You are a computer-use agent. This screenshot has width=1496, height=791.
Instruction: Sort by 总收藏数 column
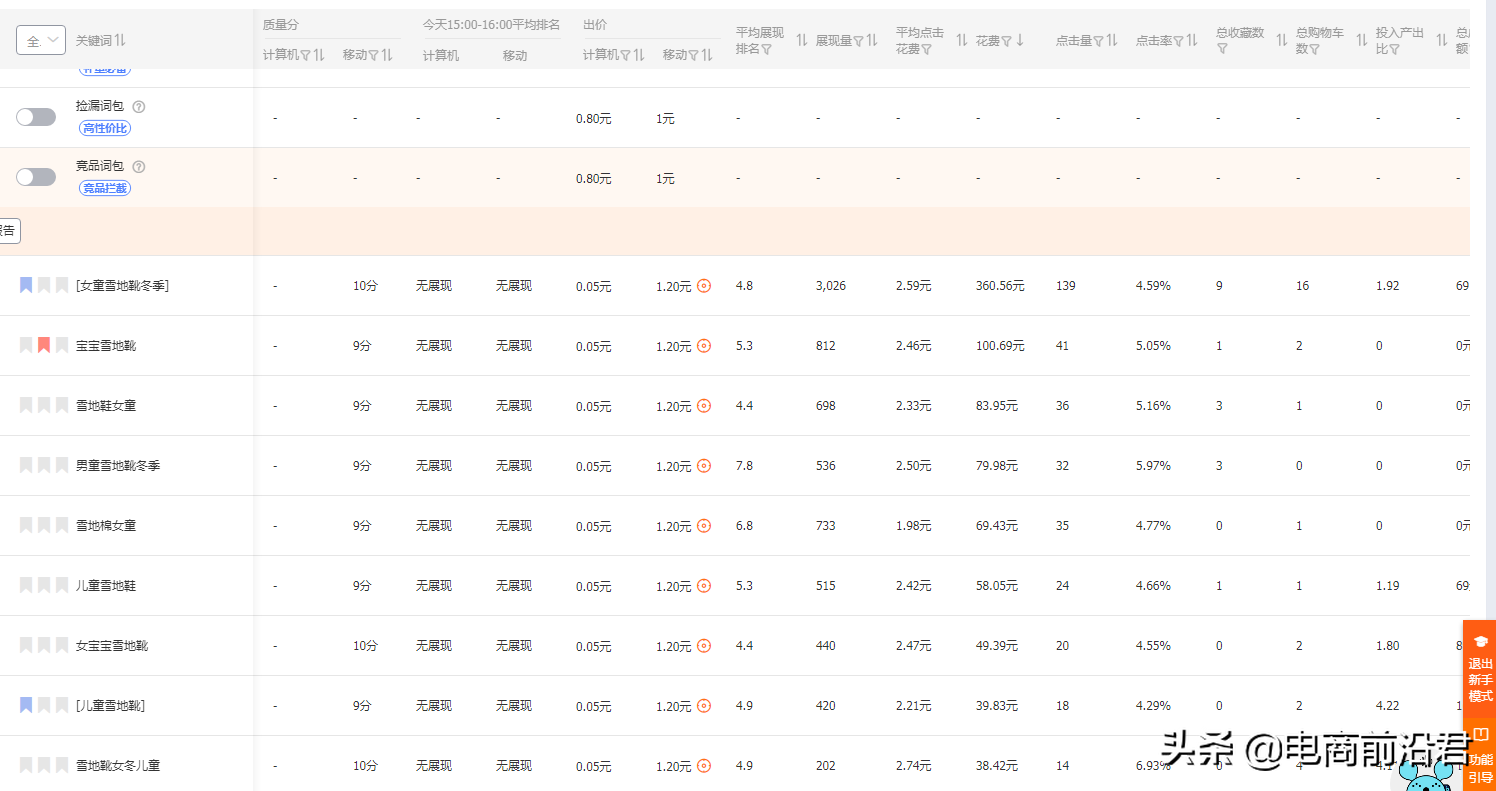point(1282,40)
